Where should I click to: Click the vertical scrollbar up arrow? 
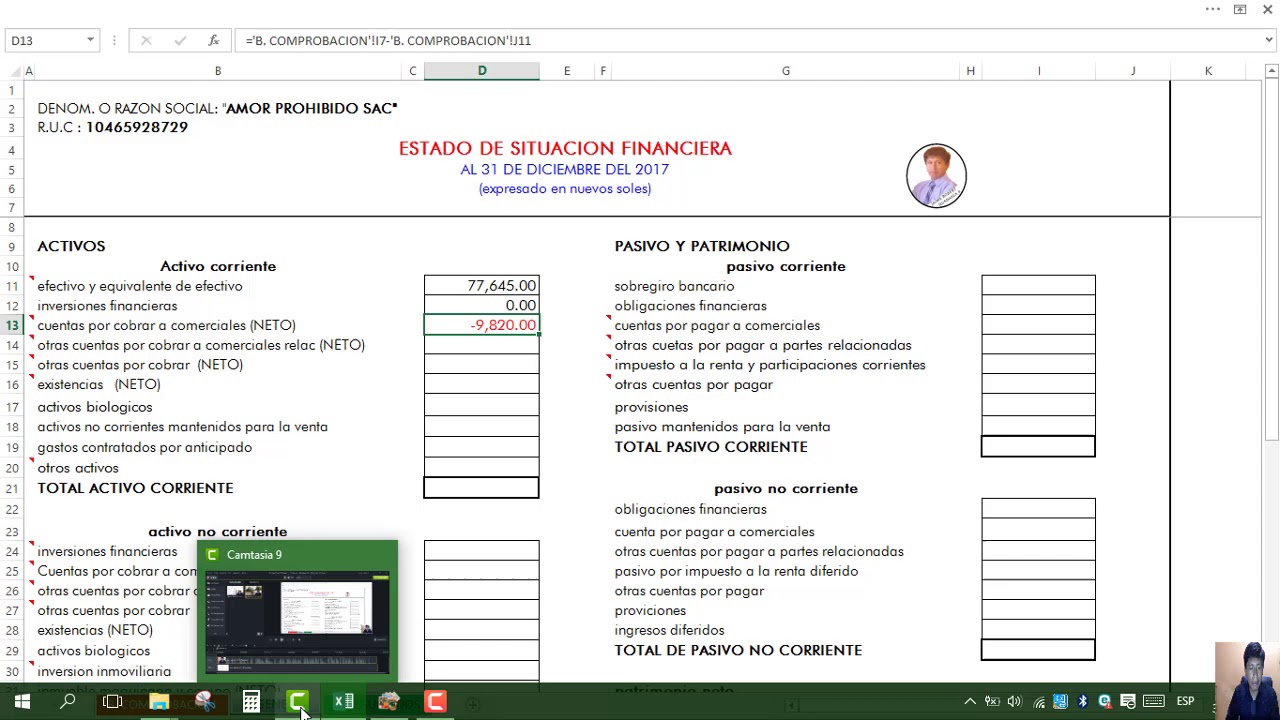pyautogui.click(x=1271, y=71)
